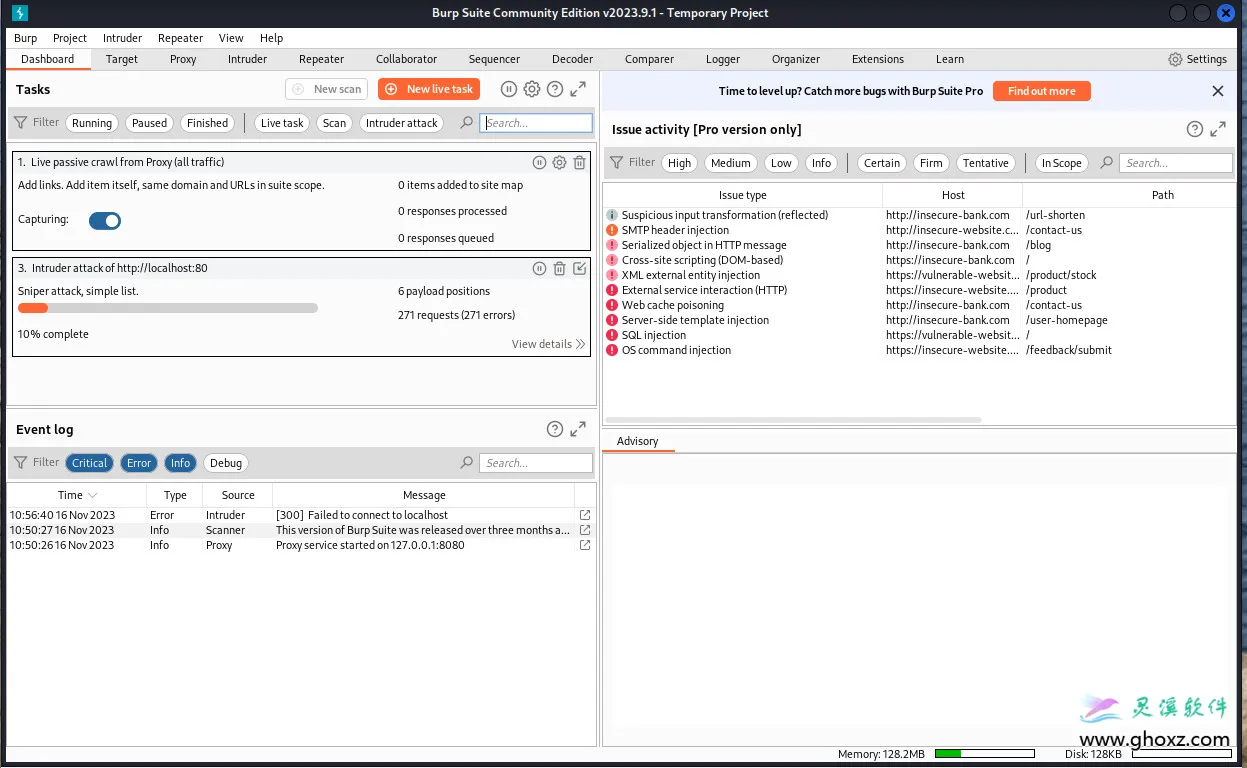
Task: Focus the Event log search field
Action: pos(536,463)
